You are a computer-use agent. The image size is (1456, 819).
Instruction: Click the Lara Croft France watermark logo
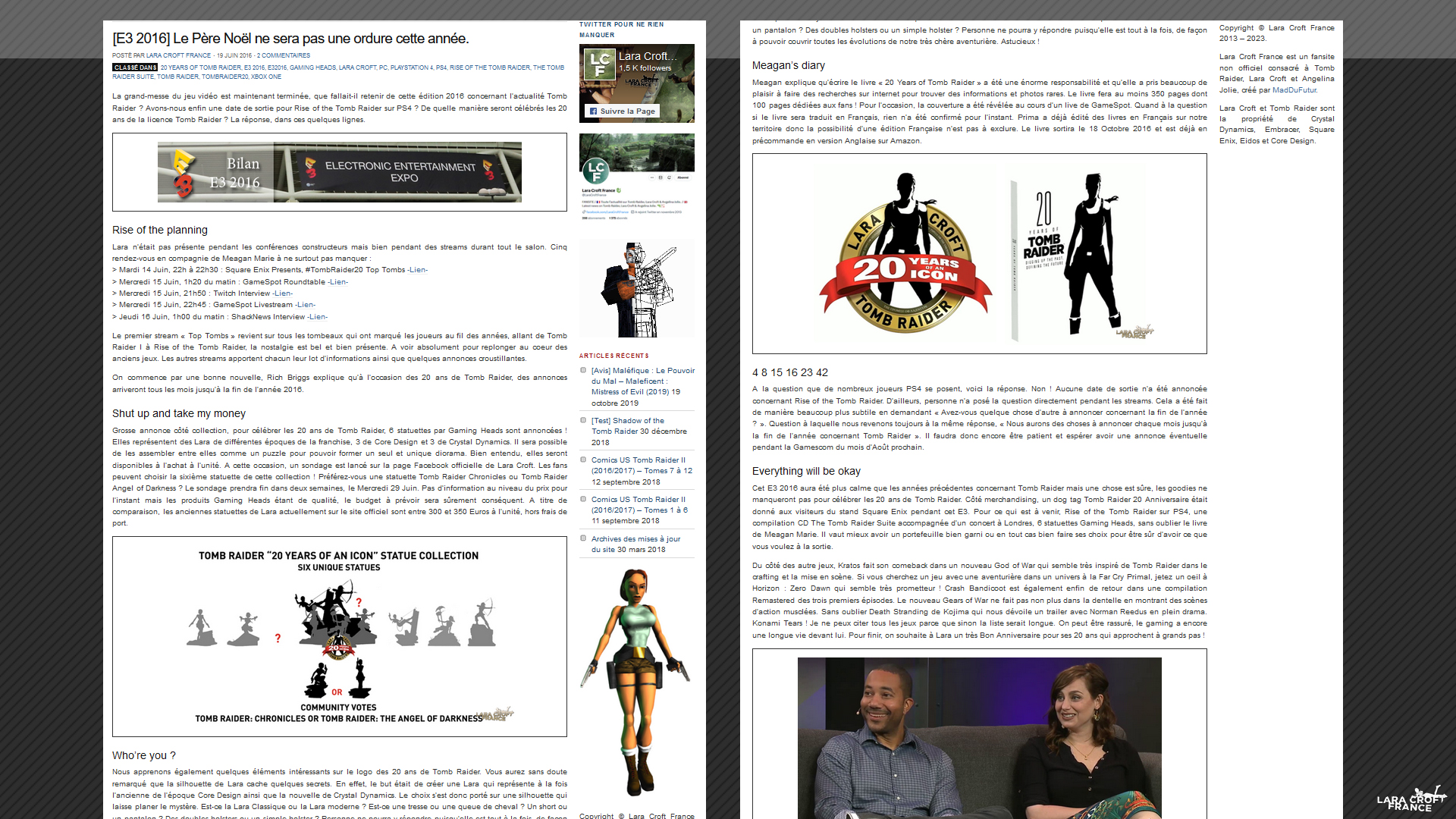click(1410, 800)
